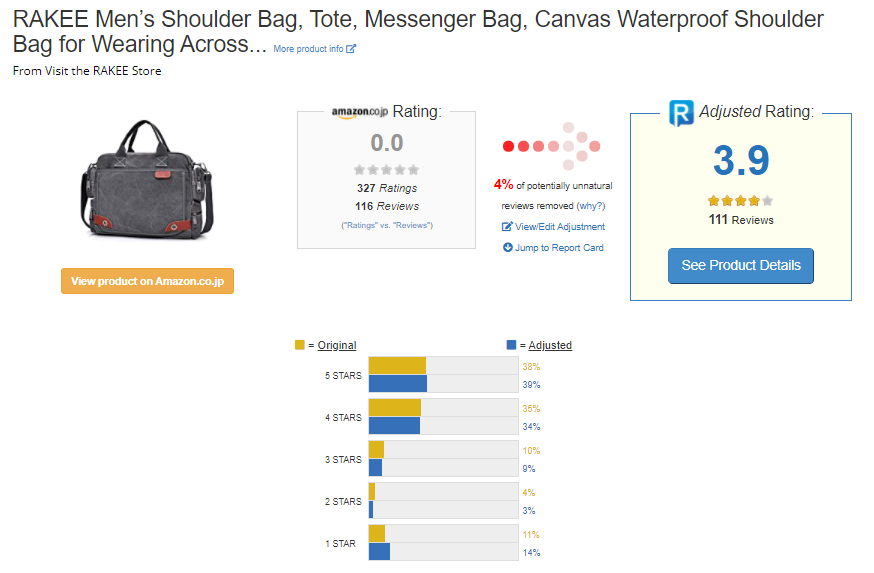Click the down arrow icon for Jump to Report Card
The height and width of the screenshot is (573, 874).
507,248
